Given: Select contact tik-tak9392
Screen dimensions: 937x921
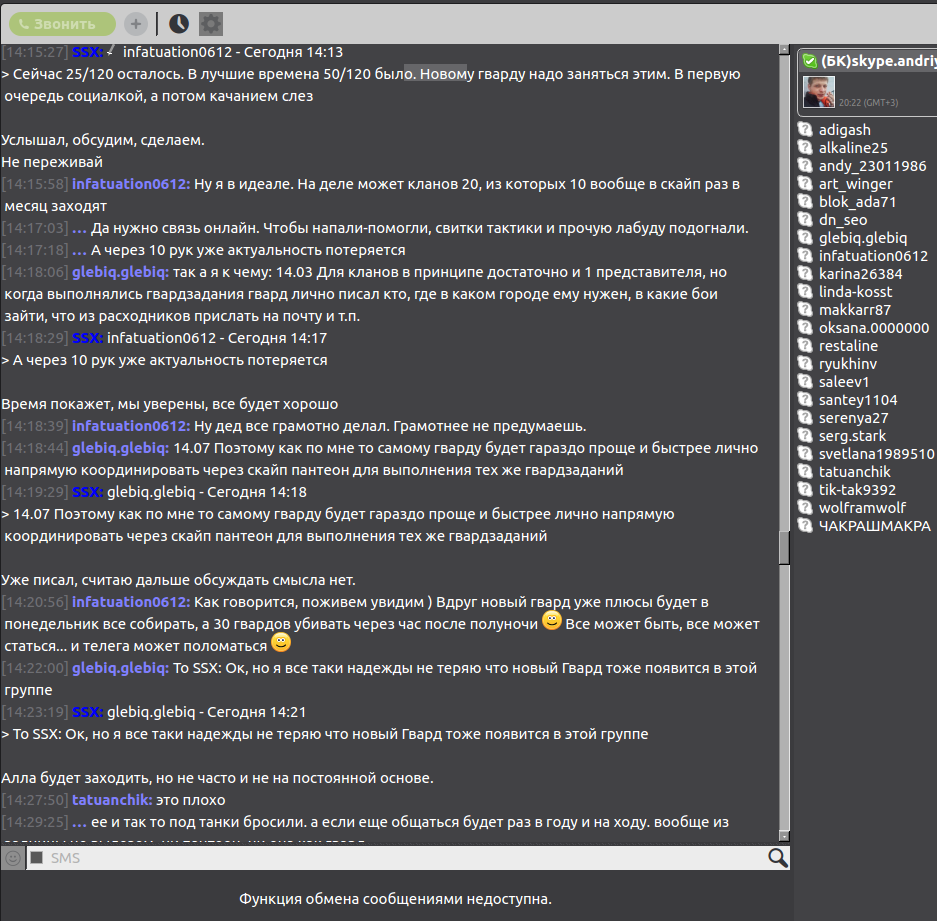Looking at the screenshot, I should 857,489.
